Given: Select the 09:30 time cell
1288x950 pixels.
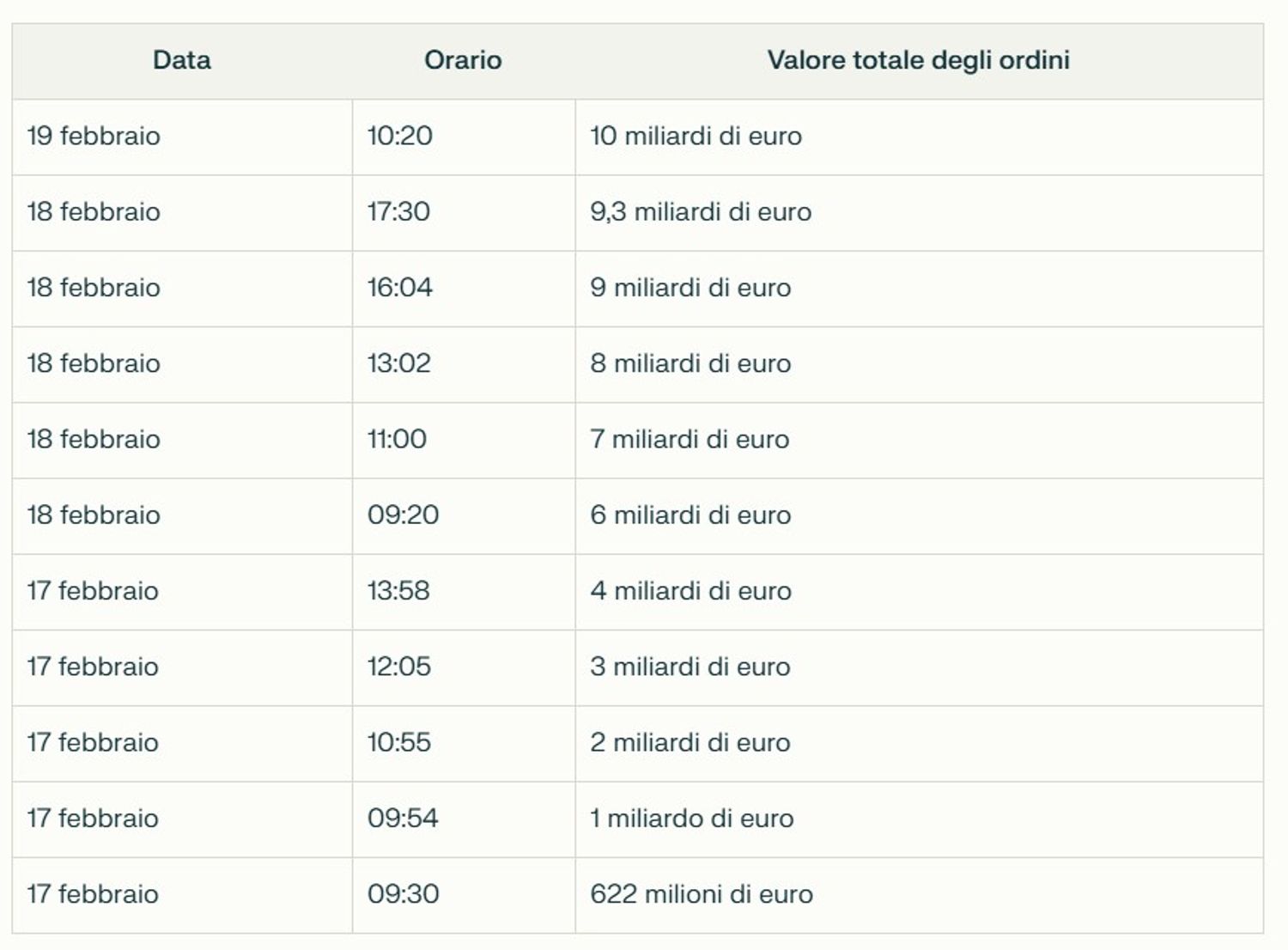Looking at the screenshot, I should click(x=403, y=894).
